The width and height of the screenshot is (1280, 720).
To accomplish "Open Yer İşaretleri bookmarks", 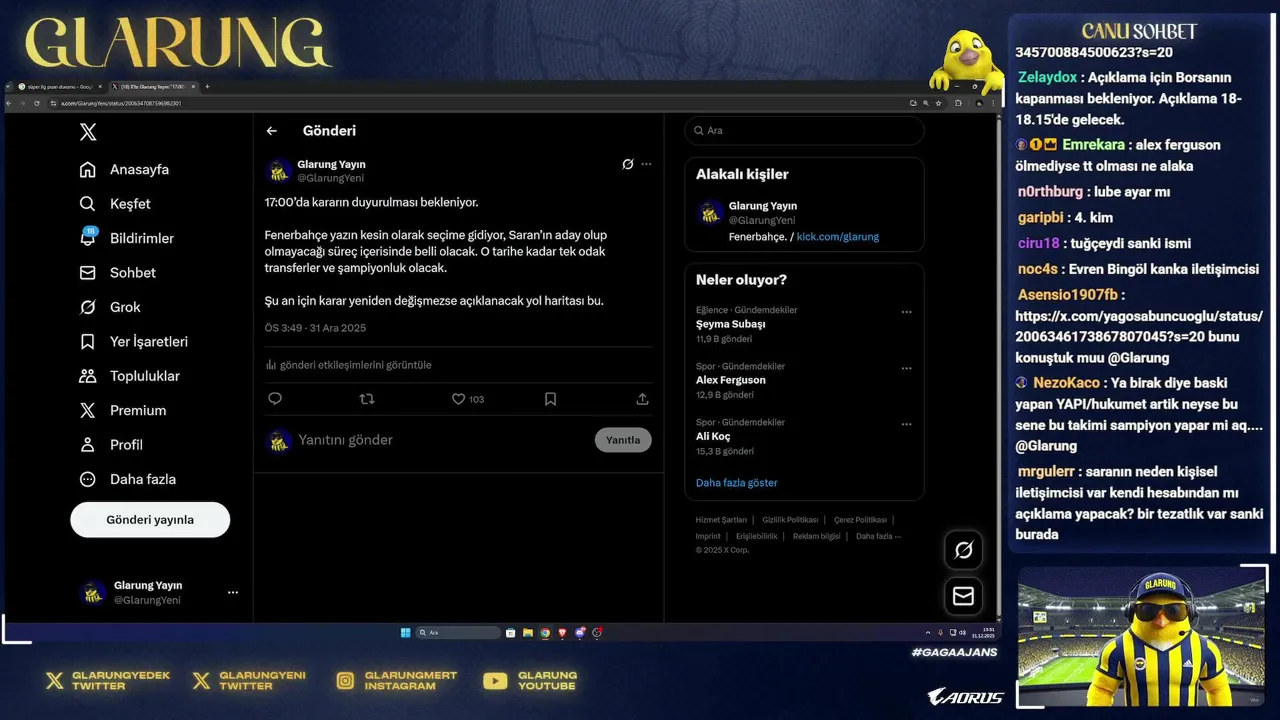I will 133,342.
